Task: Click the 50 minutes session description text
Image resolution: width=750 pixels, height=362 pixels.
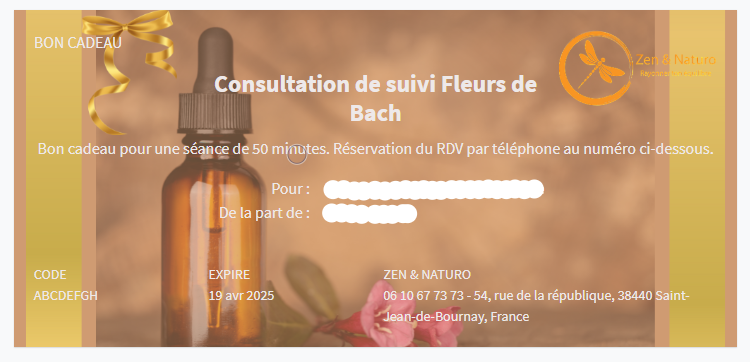Action: [375, 149]
